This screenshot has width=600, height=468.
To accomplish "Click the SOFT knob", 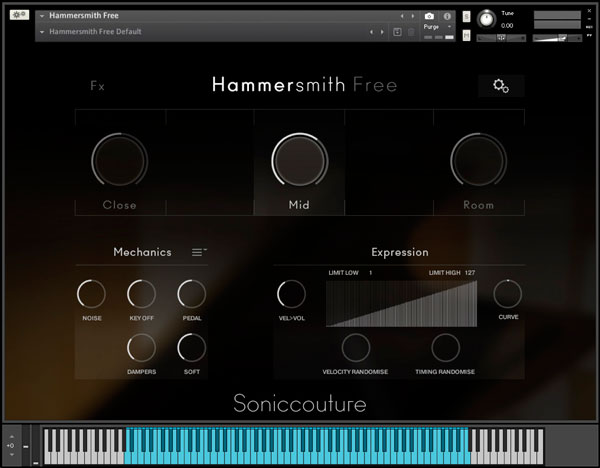I will 192,347.
